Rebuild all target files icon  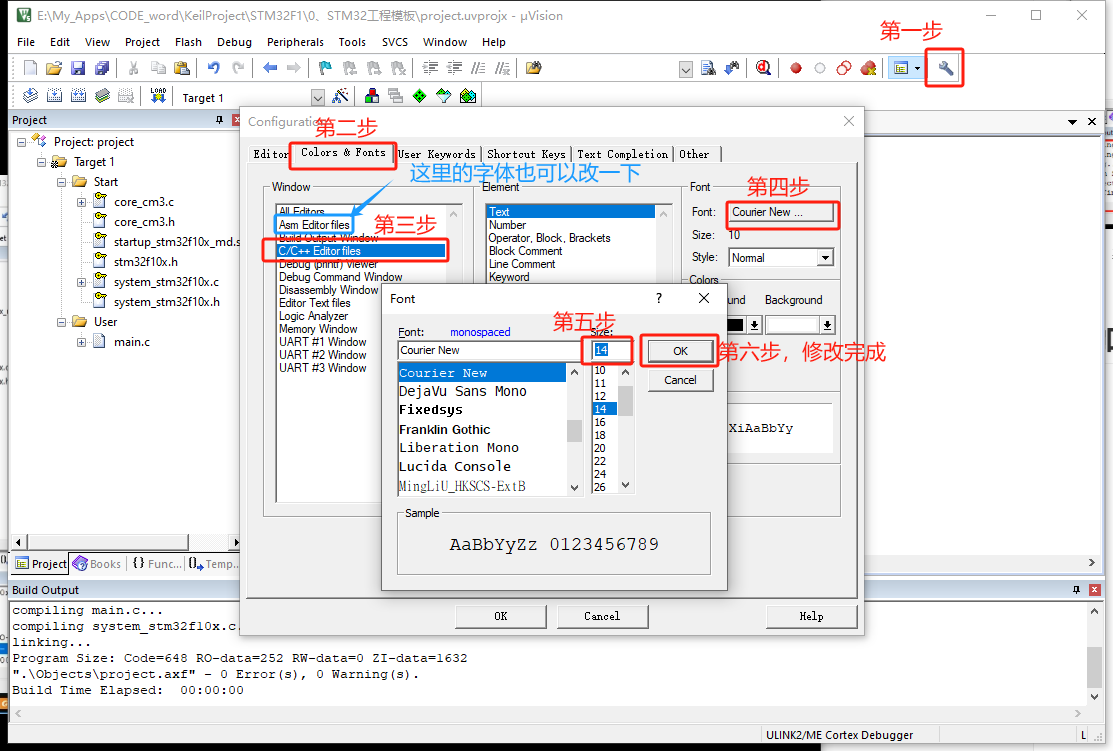pyautogui.click(x=79, y=96)
